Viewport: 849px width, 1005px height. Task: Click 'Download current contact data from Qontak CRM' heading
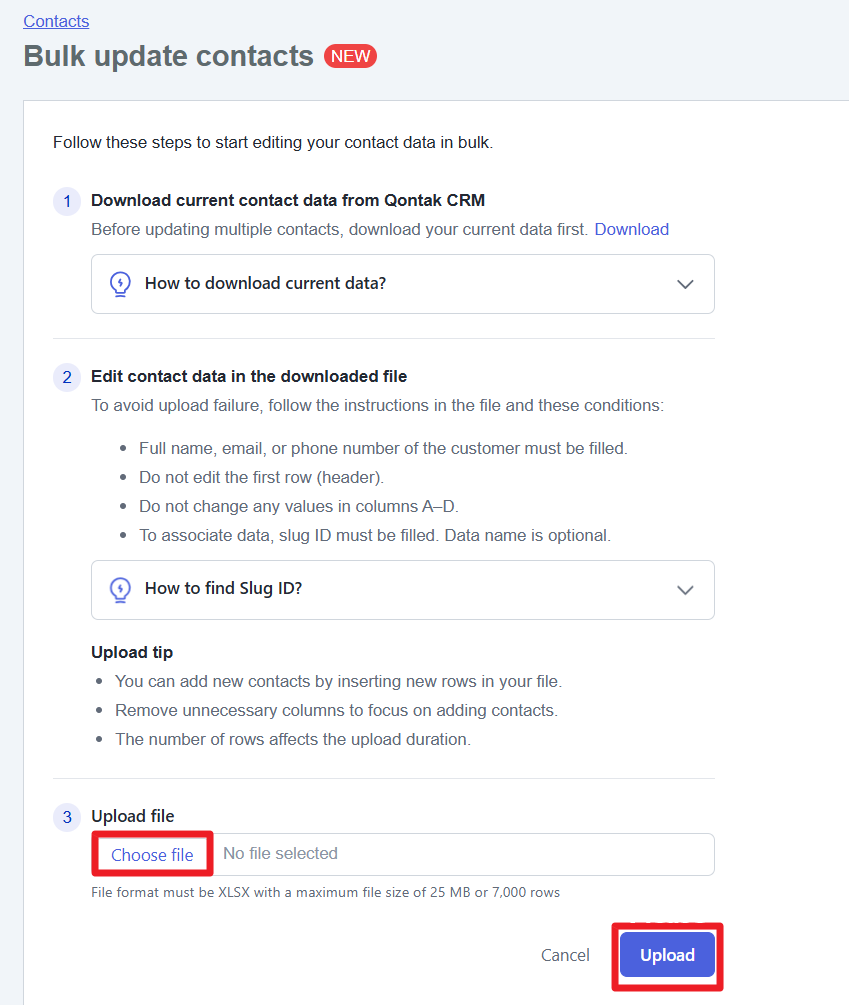288,200
